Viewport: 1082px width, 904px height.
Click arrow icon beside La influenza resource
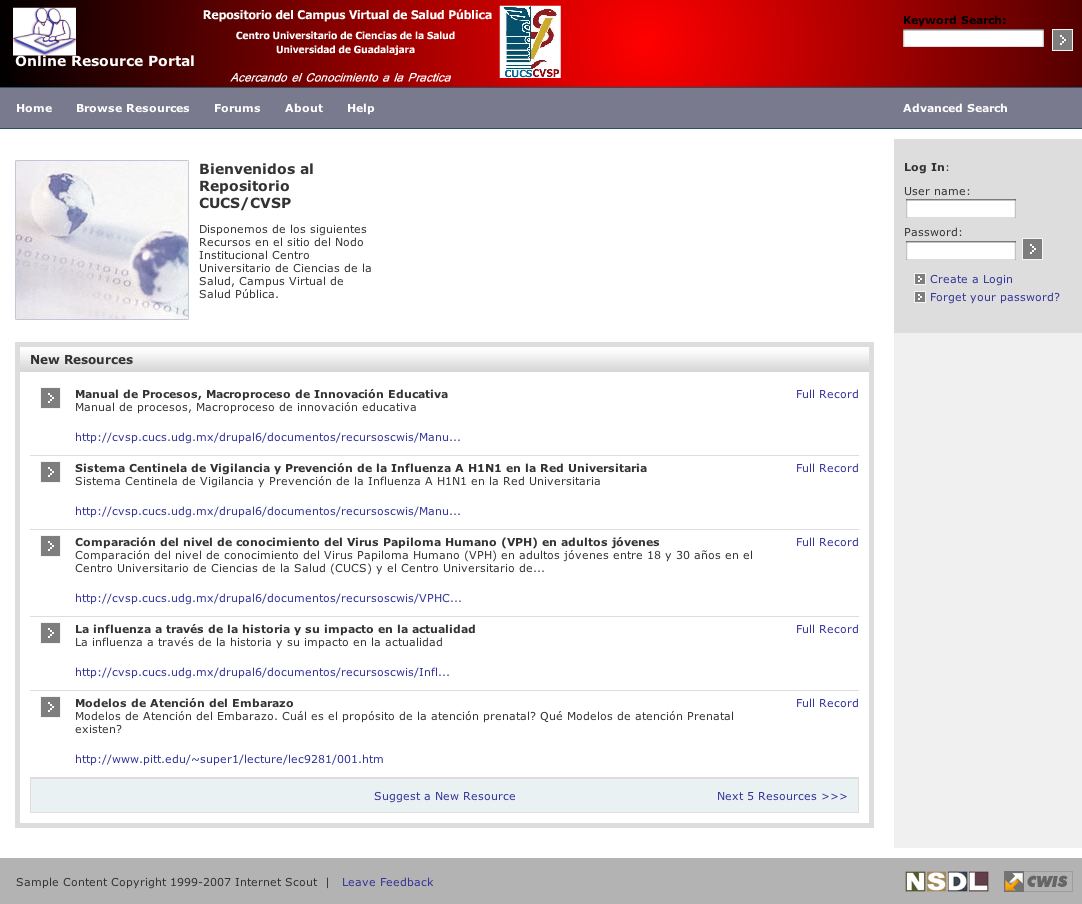pyautogui.click(x=51, y=633)
